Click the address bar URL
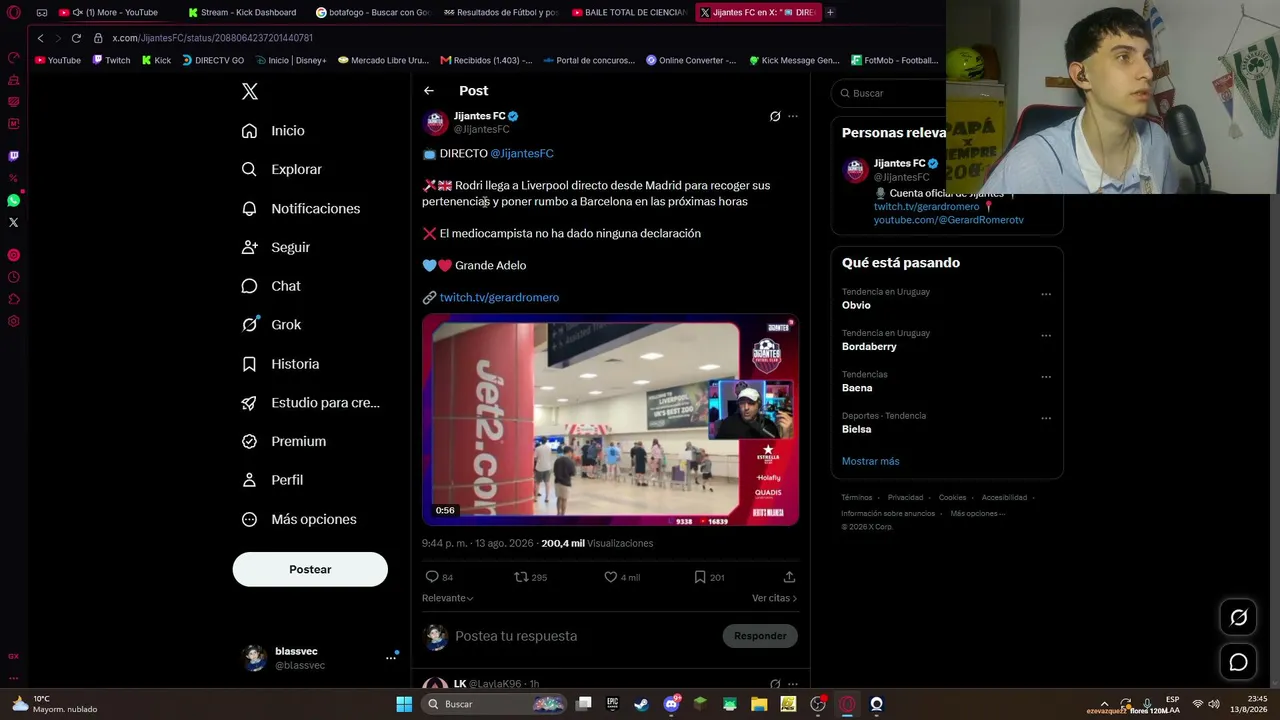Viewport: 1280px width, 720px height. pos(212,38)
